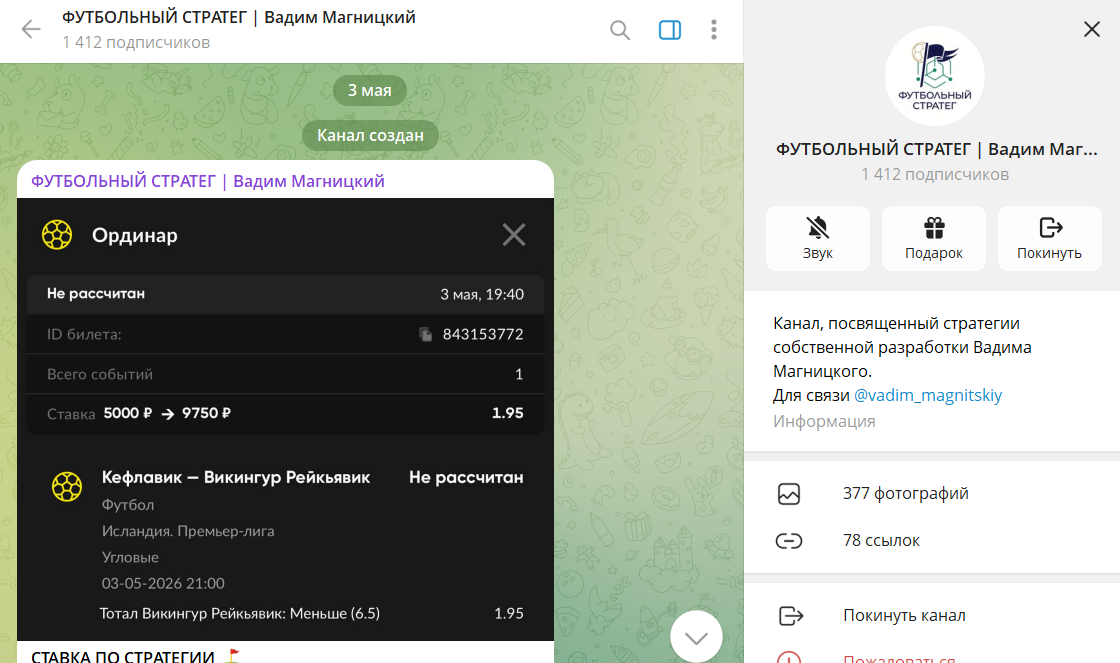Image resolution: width=1120 pixels, height=663 pixels.
Task: Click the 1 412 подписчиков text in info panel
Action: pyautogui.click(x=935, y=174)
